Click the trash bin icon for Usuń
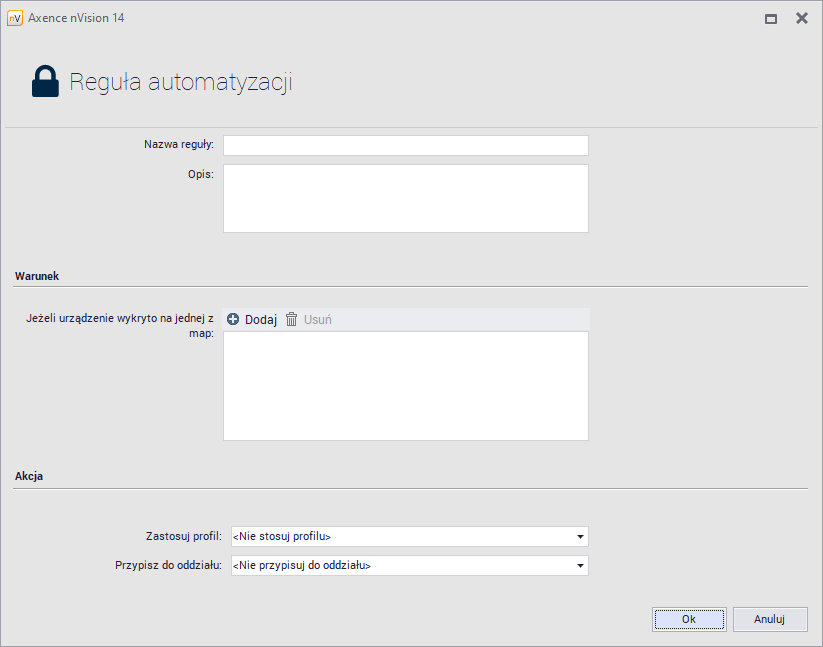The width and height of the screenshot is (823, 647). tap(292, 320)
